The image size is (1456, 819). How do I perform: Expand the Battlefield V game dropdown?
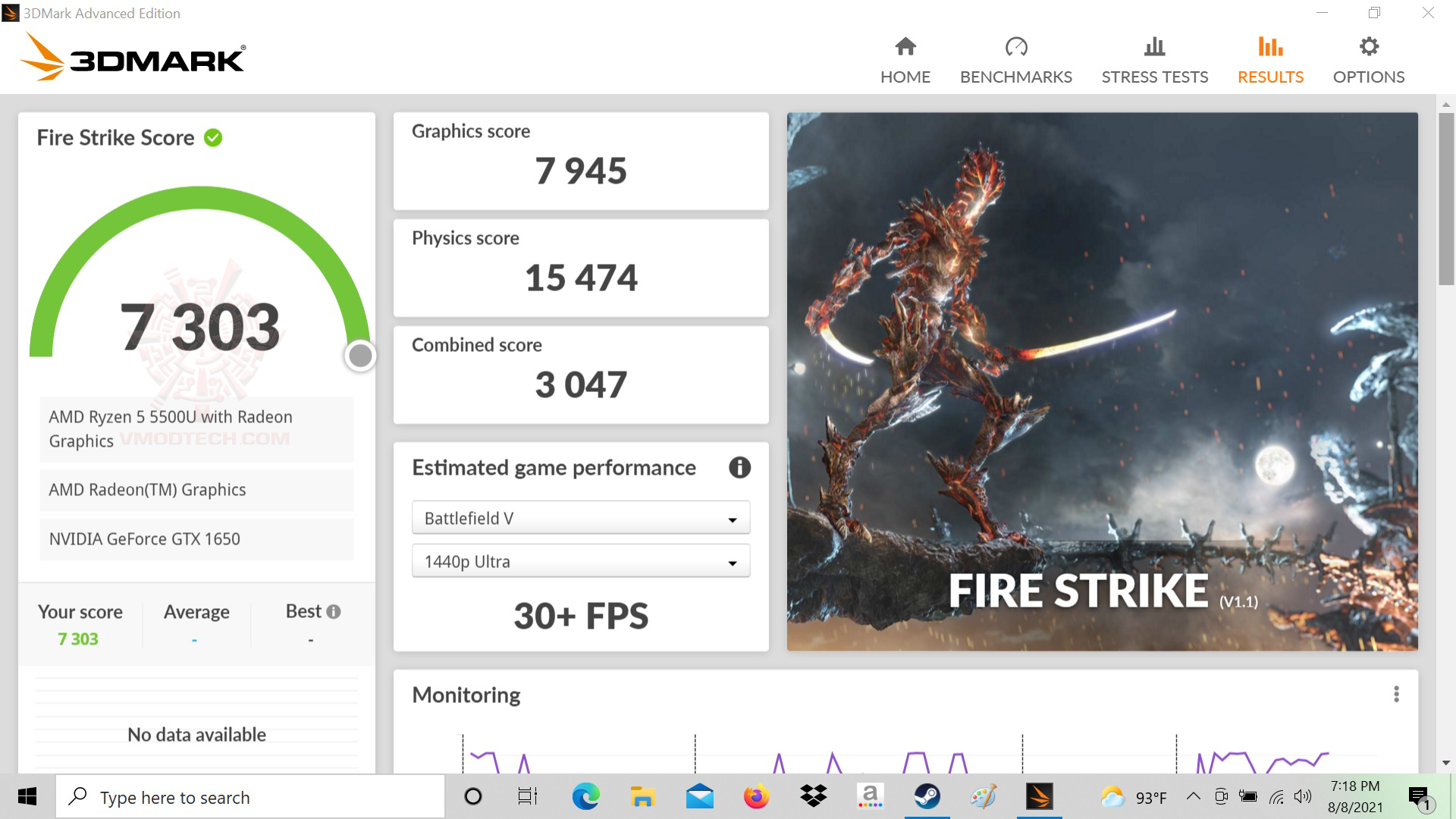[581, 519]
